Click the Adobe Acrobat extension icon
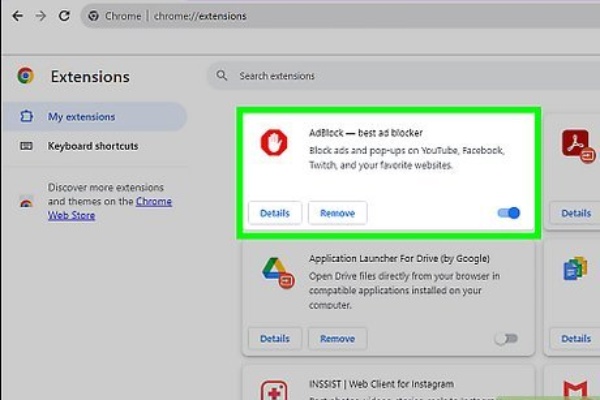This screenshot has width=600, height=400. click(x=577, y=145)
